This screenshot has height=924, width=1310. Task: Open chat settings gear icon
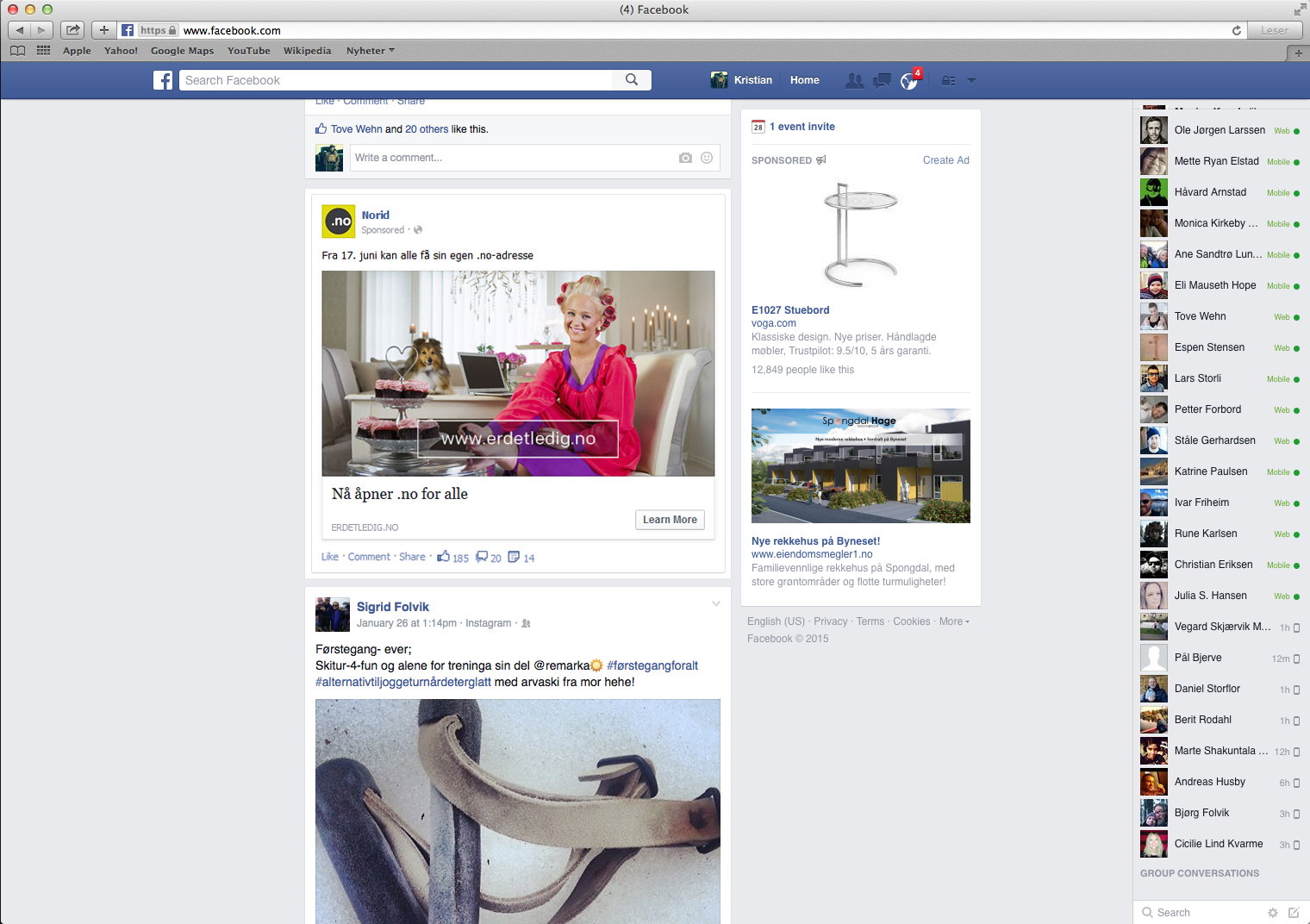(1272, 912)
